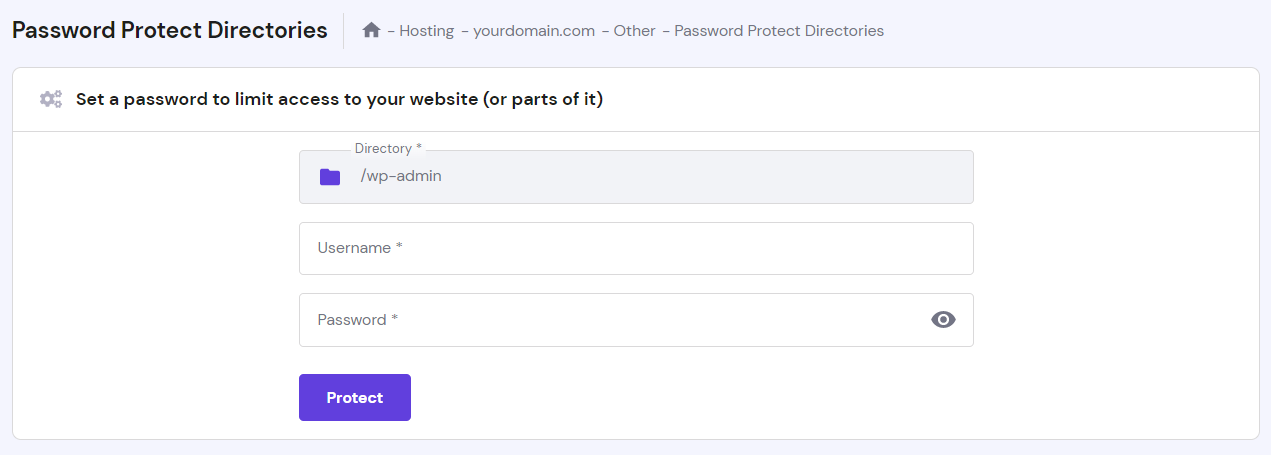Click the red asterisk next to Directory
Image resolution: width=1271 pixels, height=455 pixels.
pos(419,147)
